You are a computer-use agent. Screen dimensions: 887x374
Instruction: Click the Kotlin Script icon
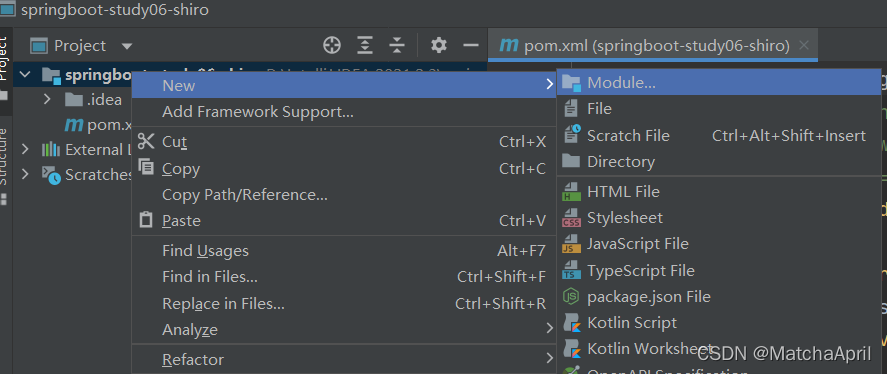[572, 323]
